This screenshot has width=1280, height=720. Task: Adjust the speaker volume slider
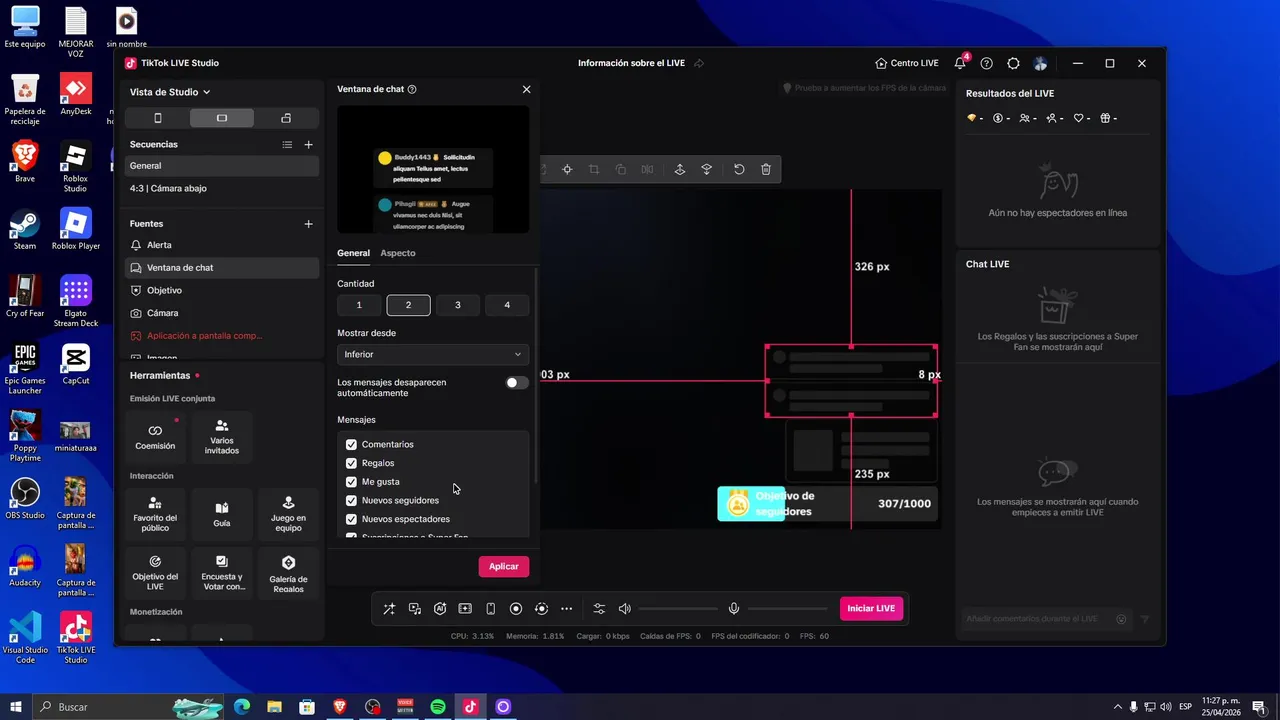point(678,609)
